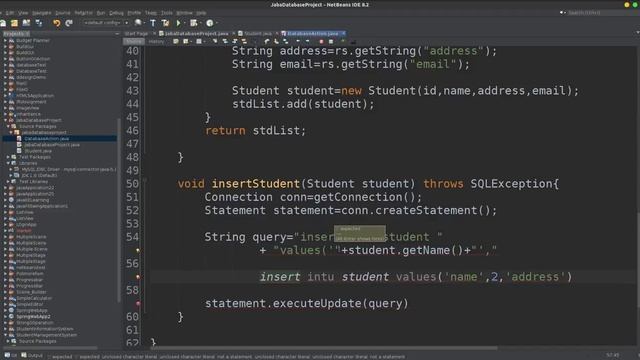Click the Undo arrow in toolbar
The height and width of the screenshot is (360, 640).
point(57,23)
